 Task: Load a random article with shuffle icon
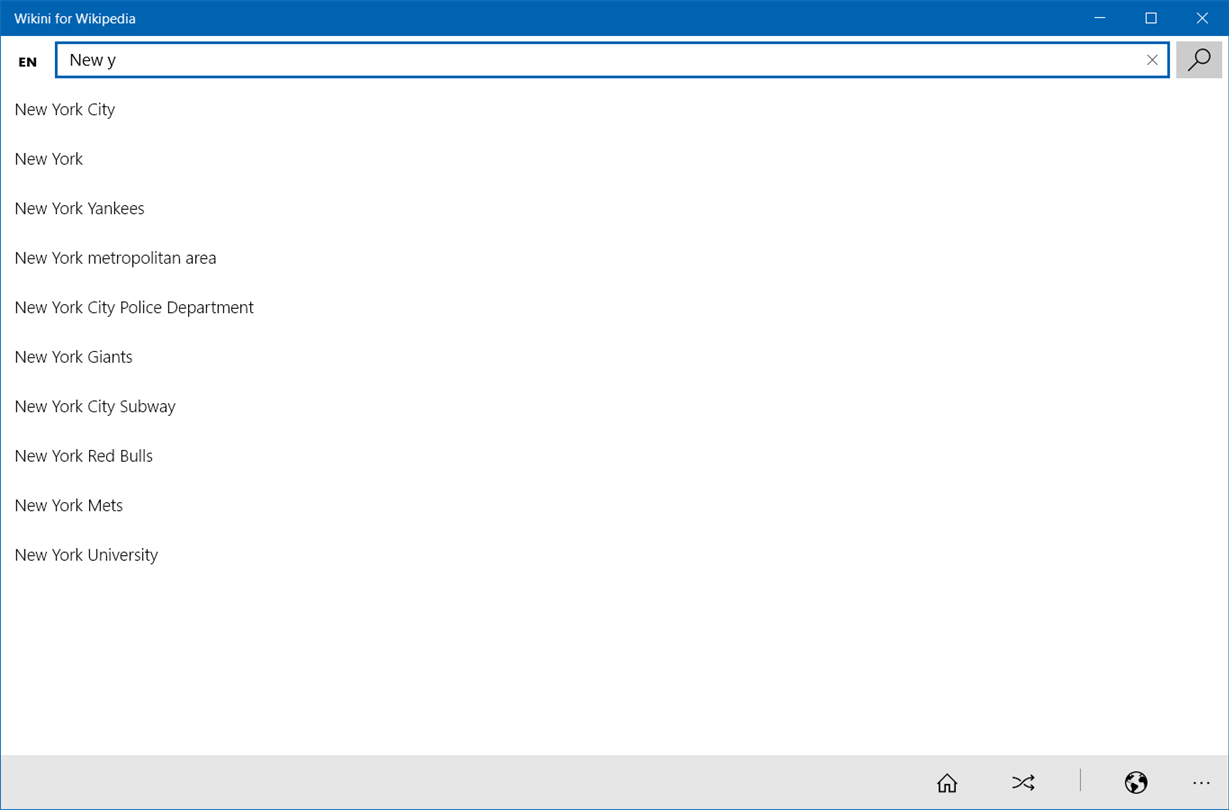point(1023,782)
